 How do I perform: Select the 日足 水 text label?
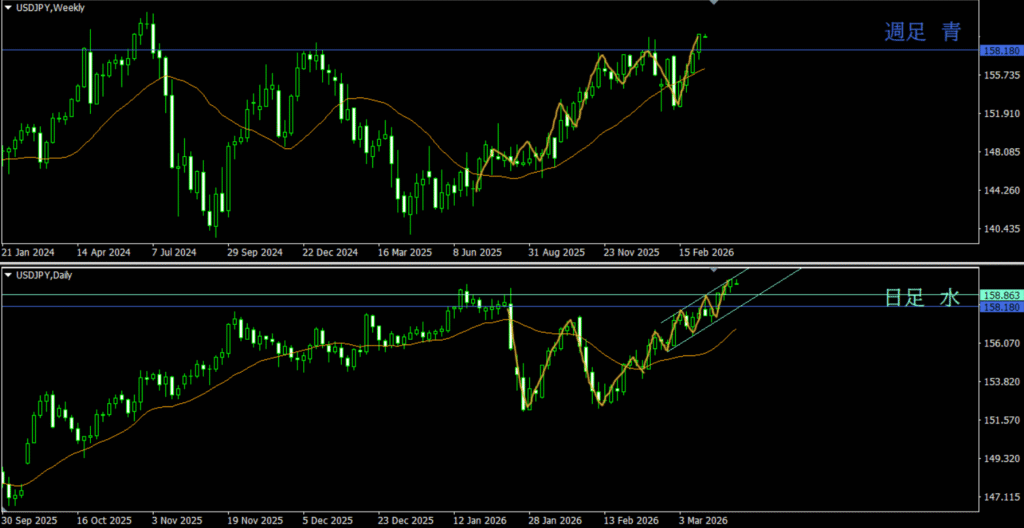pos(922,298)
